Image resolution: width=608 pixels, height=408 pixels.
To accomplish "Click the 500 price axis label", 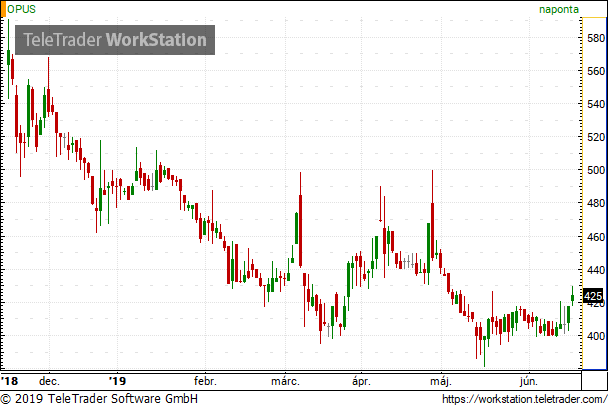I will tap(596, 170).
